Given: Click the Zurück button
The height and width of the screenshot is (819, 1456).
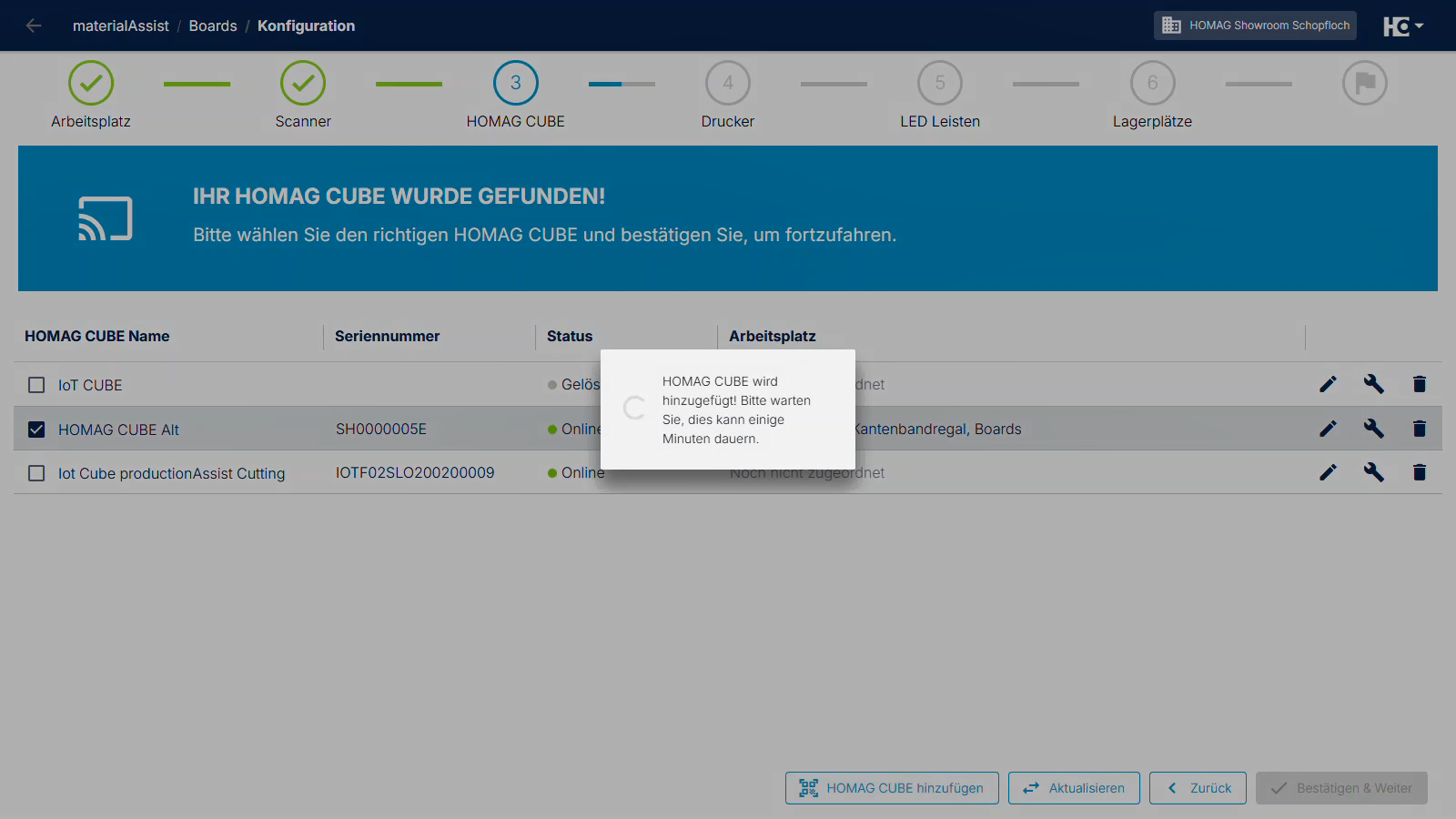Looking at the screenshot, I should (1198, 788).
